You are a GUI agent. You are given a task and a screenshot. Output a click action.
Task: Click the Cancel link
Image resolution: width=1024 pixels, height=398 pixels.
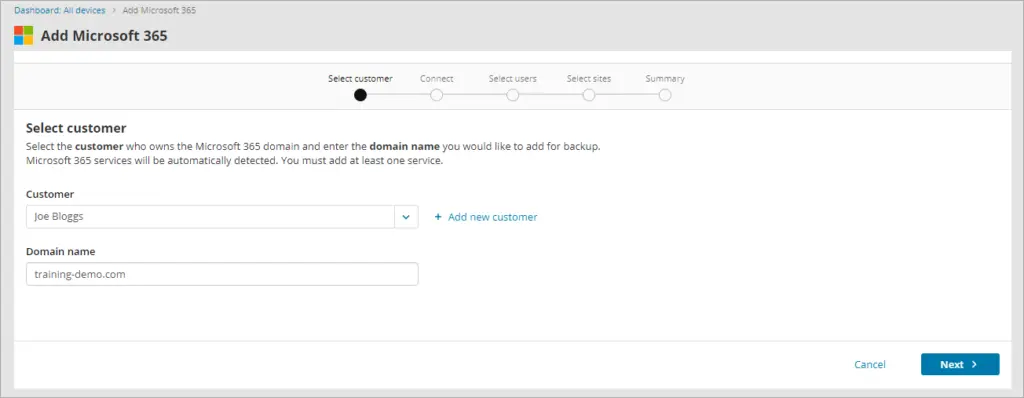[870, 365]
